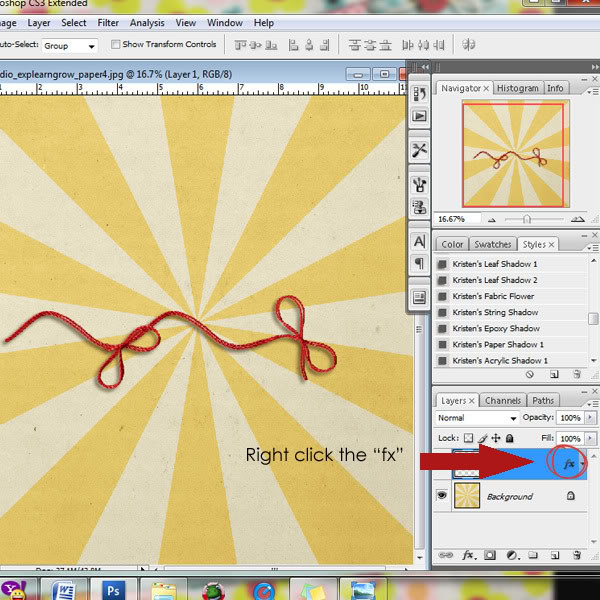The image size is (600, 600).
Task: Click Clear Style icon in Styles panel
Action: tap(530, 374)
